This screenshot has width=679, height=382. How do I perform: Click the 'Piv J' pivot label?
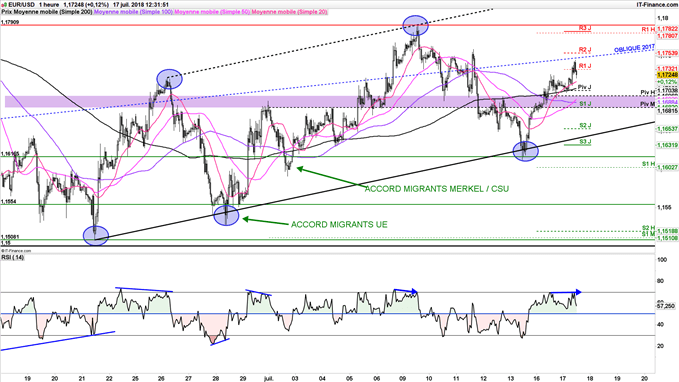(x=585, y=87)
